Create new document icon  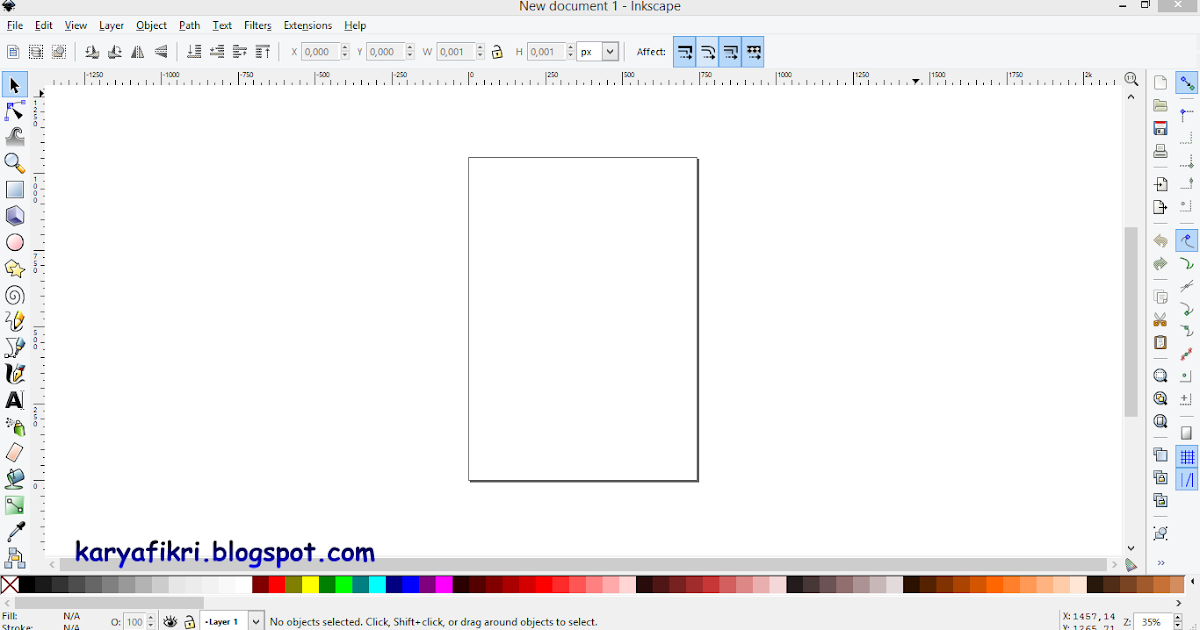point(1160,83)
